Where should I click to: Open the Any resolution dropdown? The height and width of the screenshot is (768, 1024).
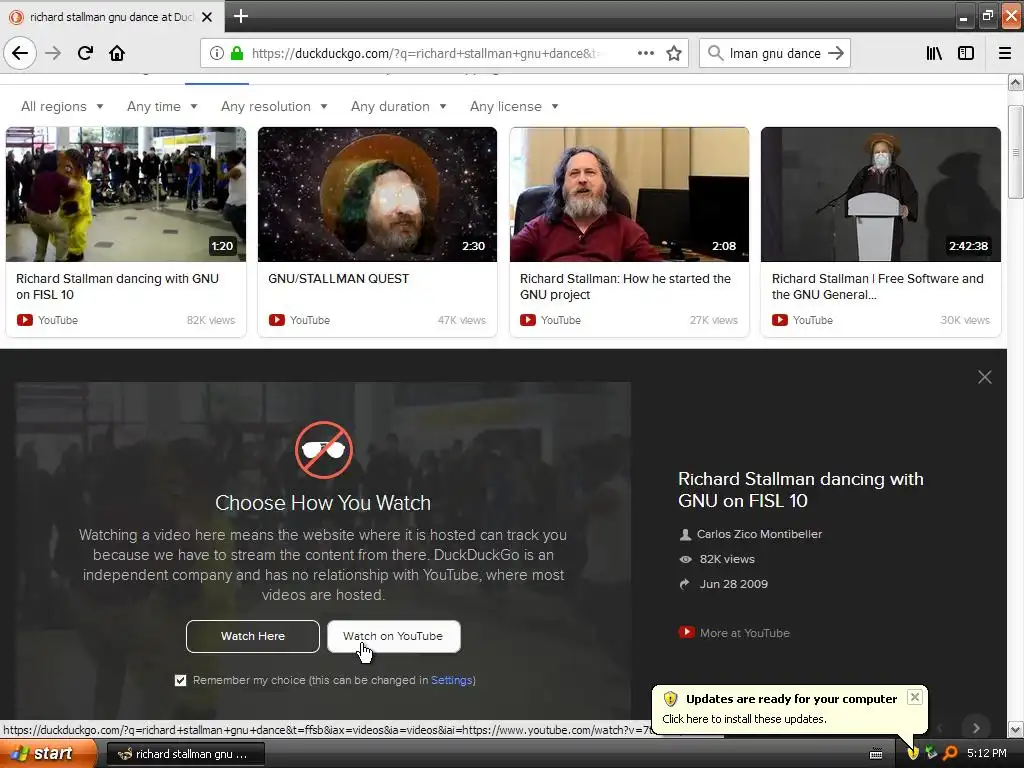274,106
